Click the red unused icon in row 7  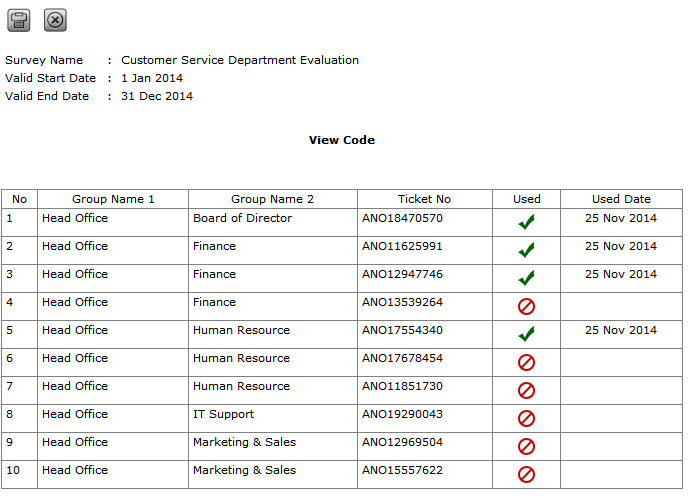526,390
